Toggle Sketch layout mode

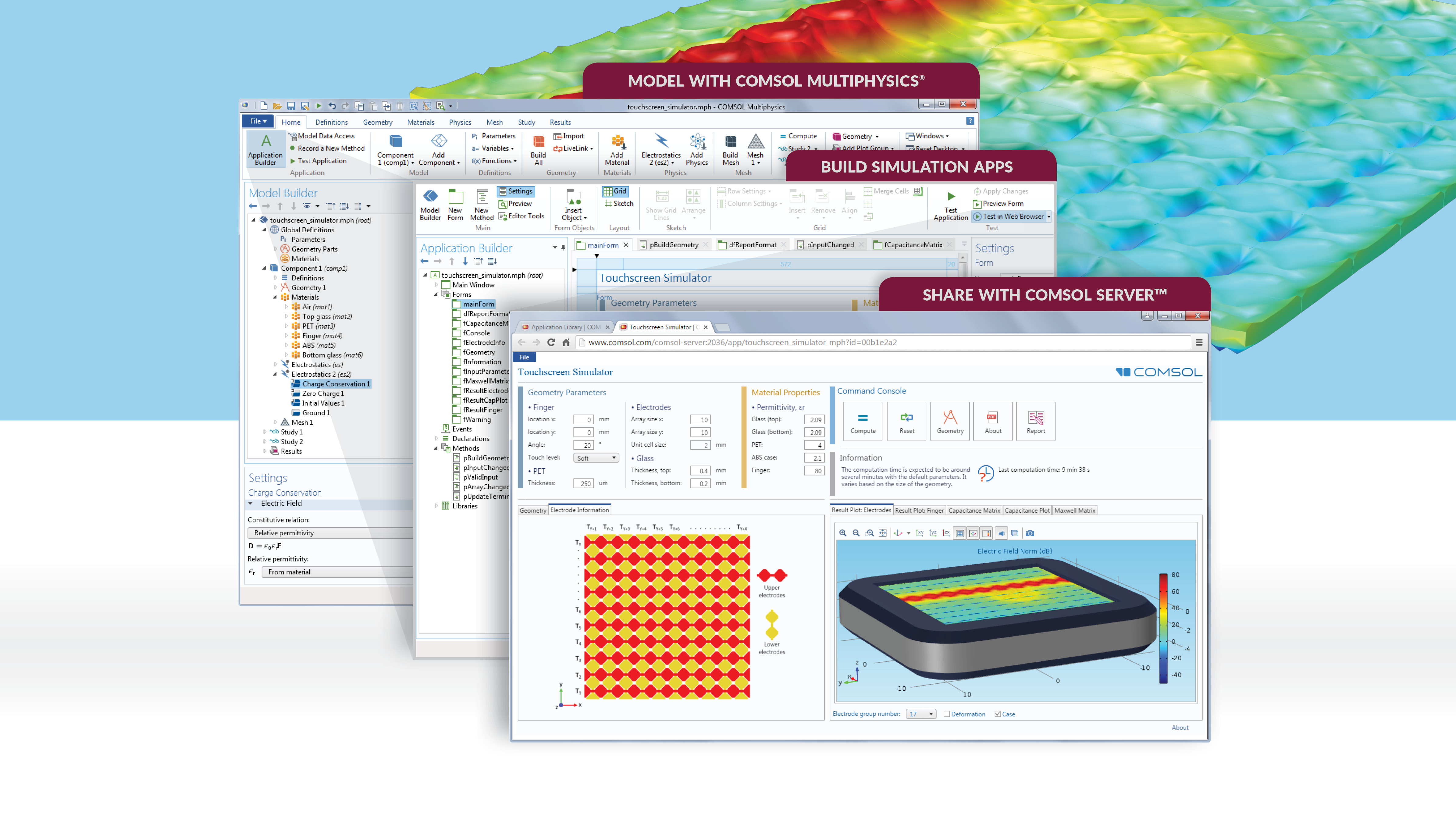pos(619,204)
